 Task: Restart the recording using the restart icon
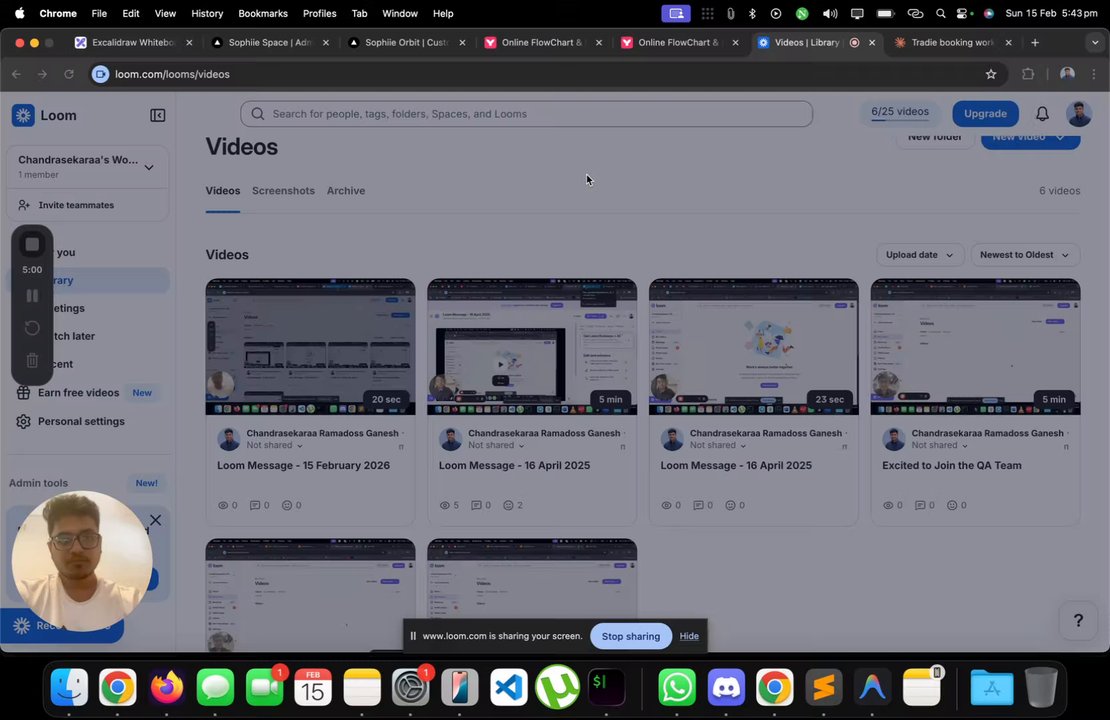click(32, 328)
